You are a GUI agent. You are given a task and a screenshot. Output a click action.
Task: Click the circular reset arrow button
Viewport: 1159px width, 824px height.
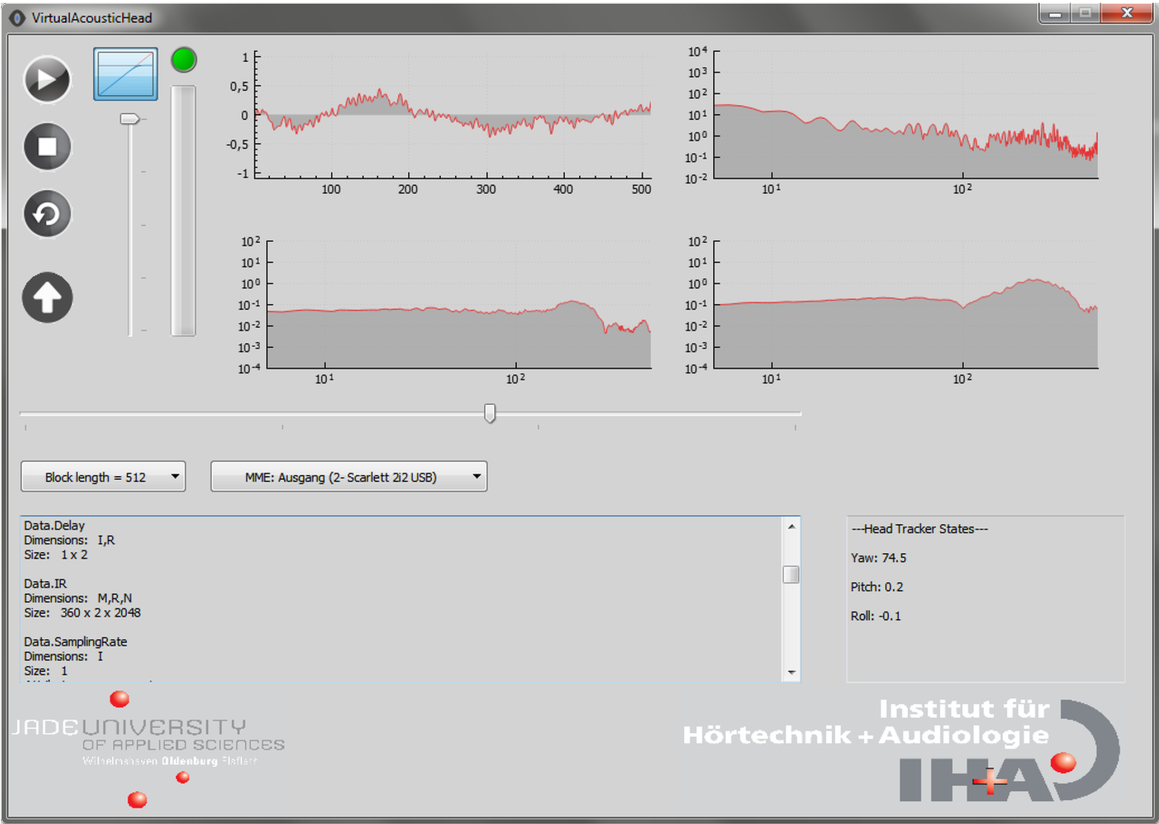47,214
